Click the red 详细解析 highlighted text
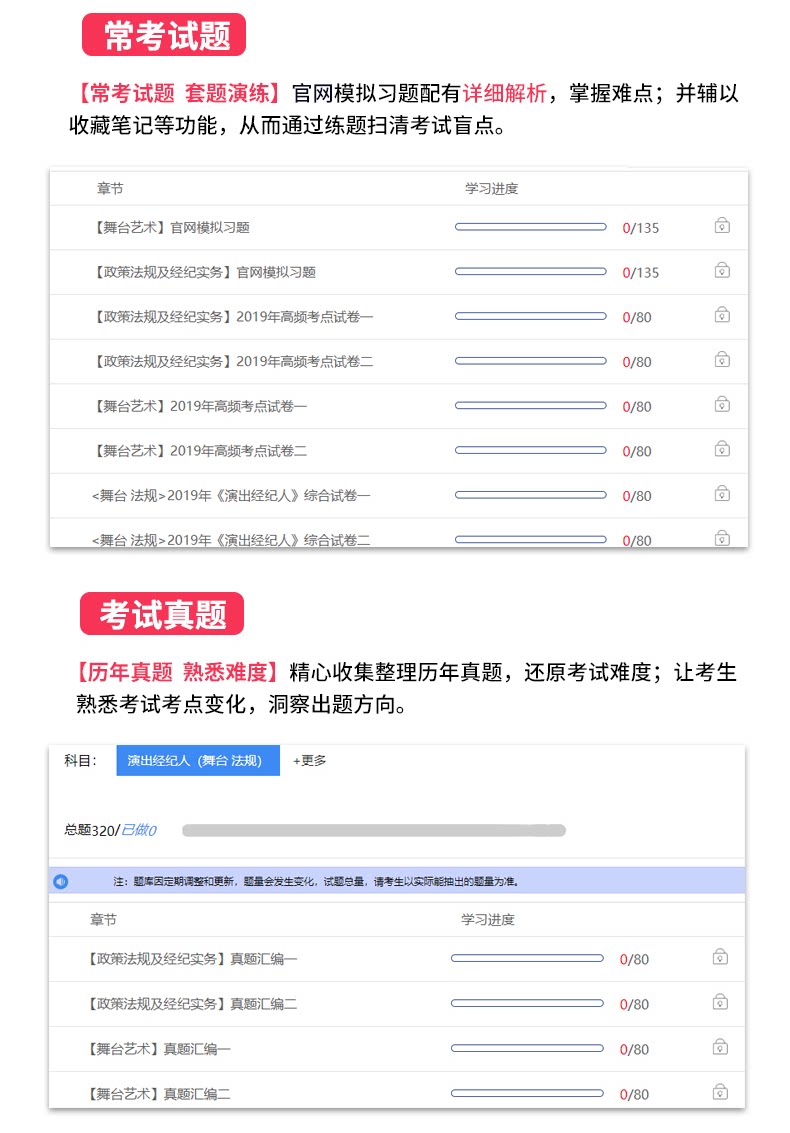 pos(505,93)
